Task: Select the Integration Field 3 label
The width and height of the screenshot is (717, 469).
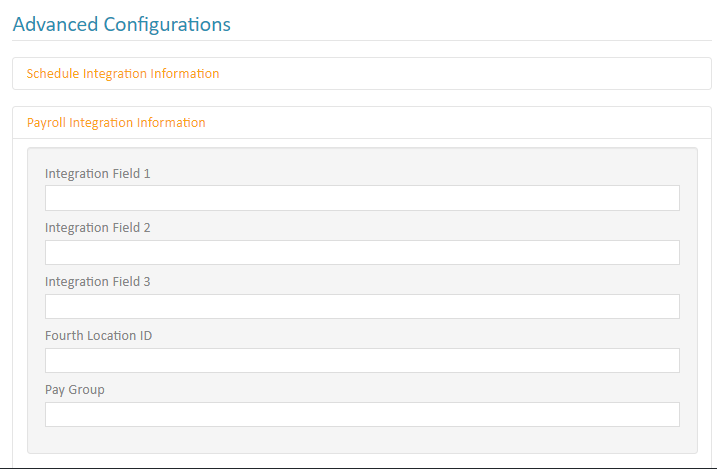Action: coord(97,282)
